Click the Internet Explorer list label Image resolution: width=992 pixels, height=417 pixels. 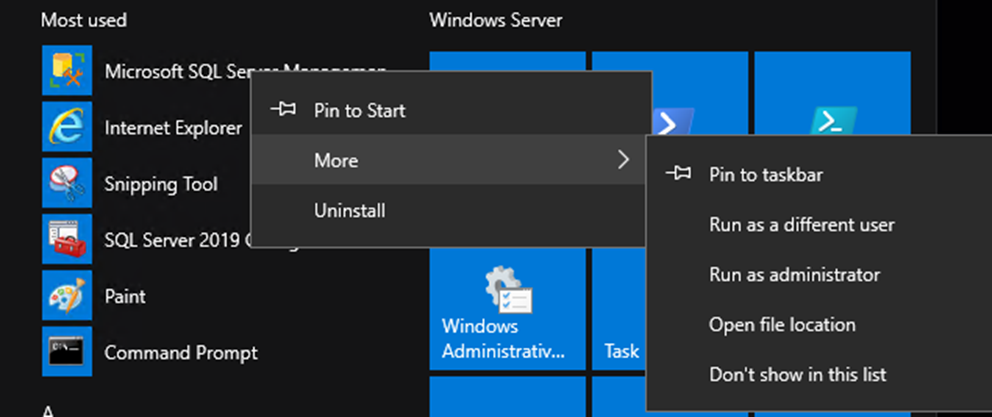click(x=173, y=128)
